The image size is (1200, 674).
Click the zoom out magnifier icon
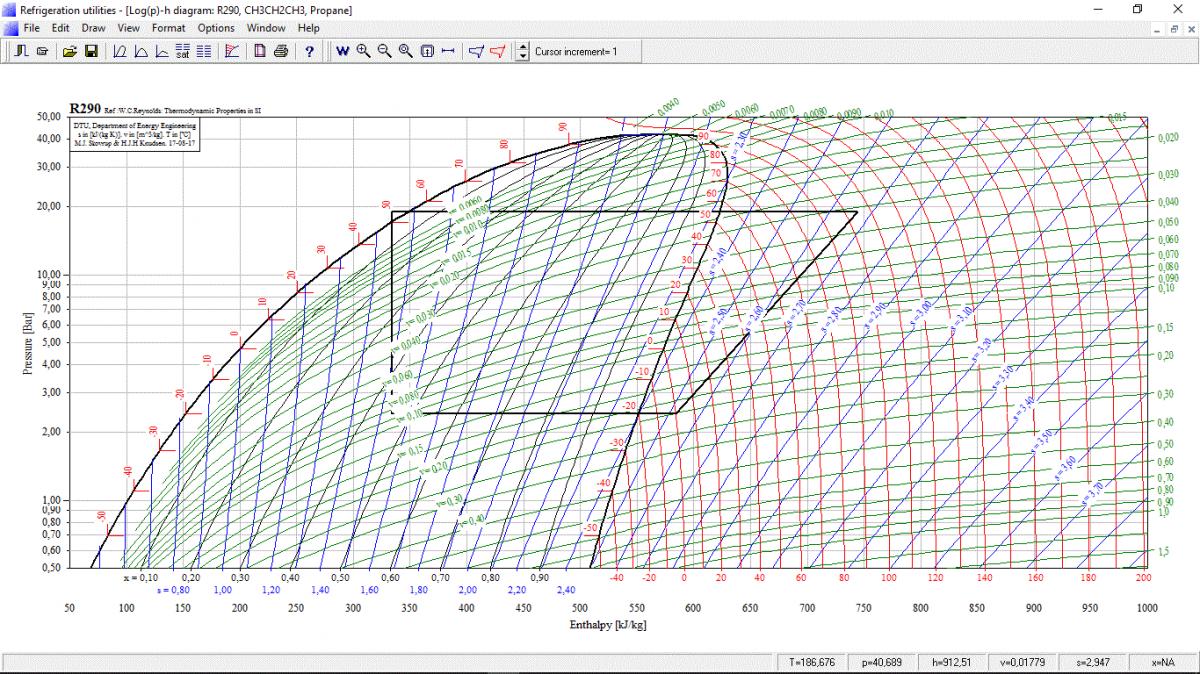tap(384, 51)
